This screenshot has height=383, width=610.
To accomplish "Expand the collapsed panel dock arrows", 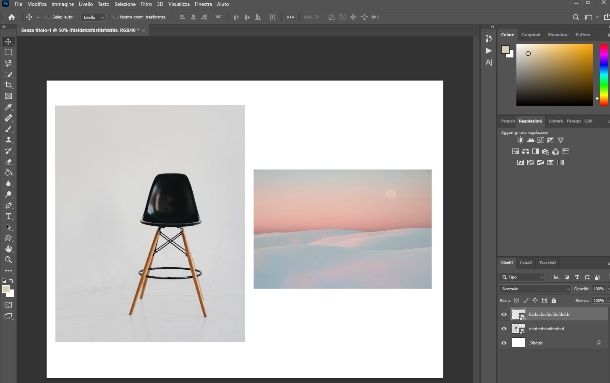I will [x=492, y=27].
